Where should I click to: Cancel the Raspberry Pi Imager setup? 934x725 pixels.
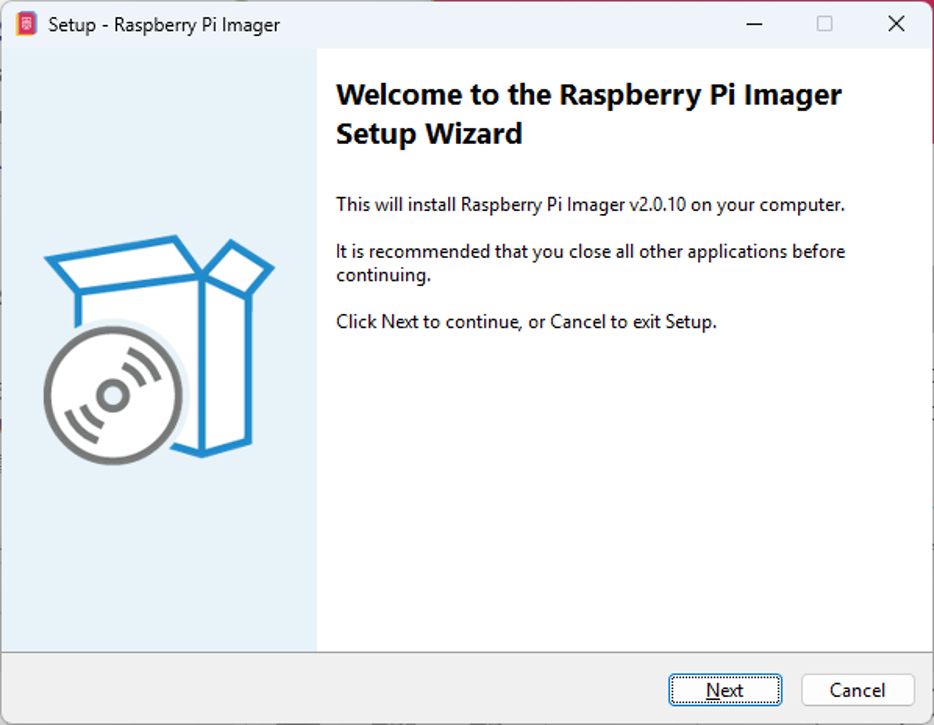click(x=858, y=690)
